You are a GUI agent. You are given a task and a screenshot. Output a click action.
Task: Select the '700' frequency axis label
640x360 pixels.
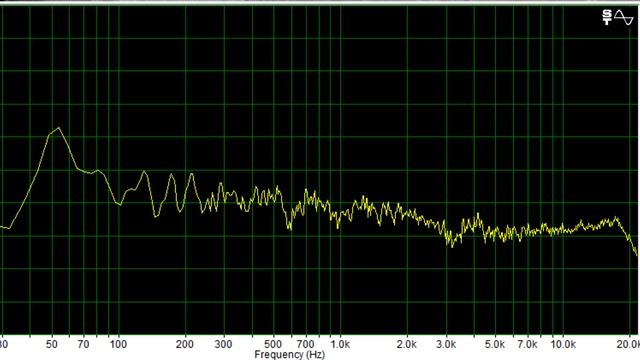[x=305, y=344]
